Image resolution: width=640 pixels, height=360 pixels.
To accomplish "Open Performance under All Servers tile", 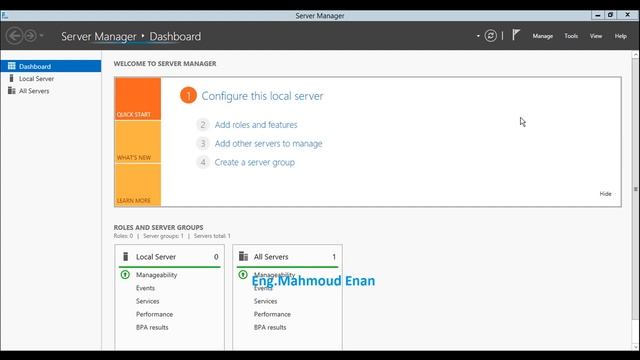I will [x=272, y=314].
